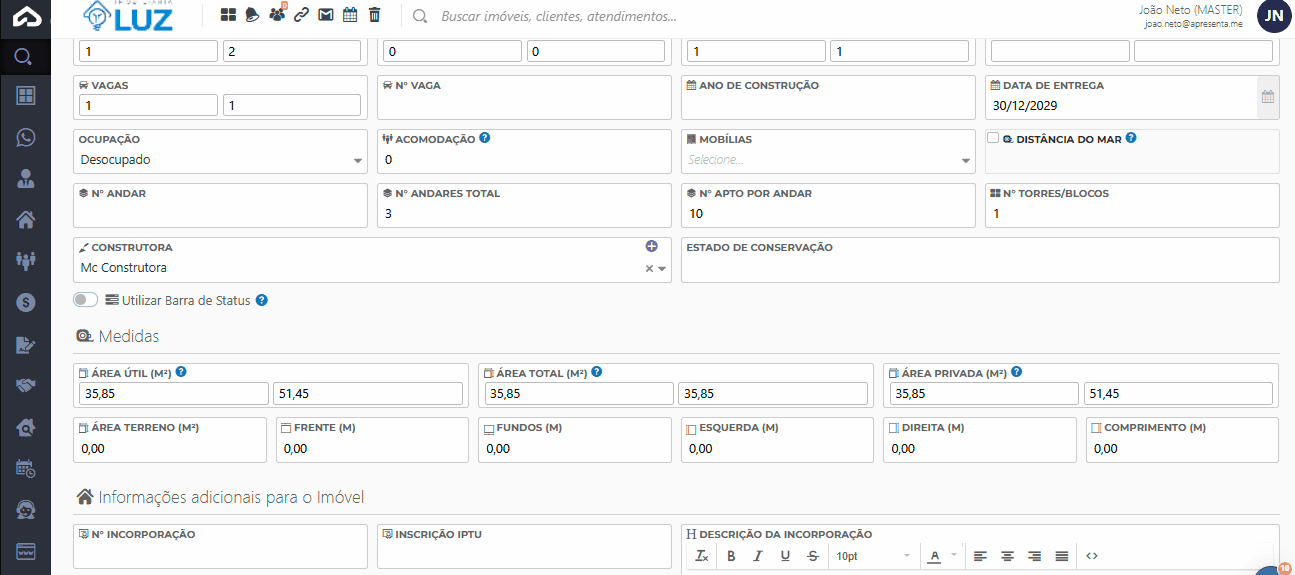Open the link chain icon in top toolbar

tap(301, 15)
